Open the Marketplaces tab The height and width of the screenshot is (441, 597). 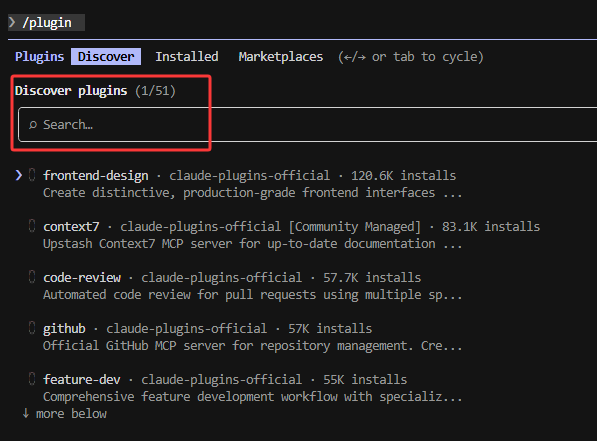[x=281, y=57]
